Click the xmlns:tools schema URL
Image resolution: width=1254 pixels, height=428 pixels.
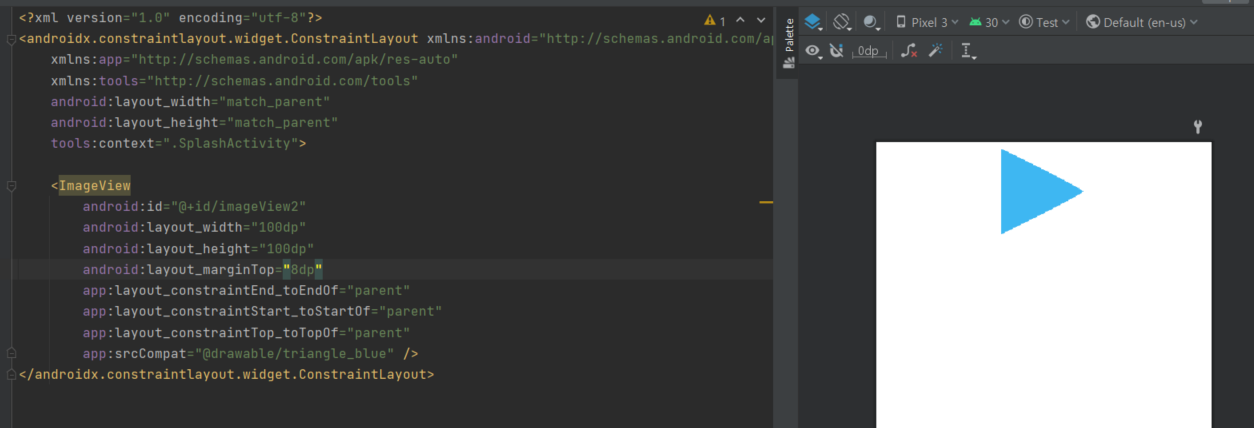(x=283, y=81)
